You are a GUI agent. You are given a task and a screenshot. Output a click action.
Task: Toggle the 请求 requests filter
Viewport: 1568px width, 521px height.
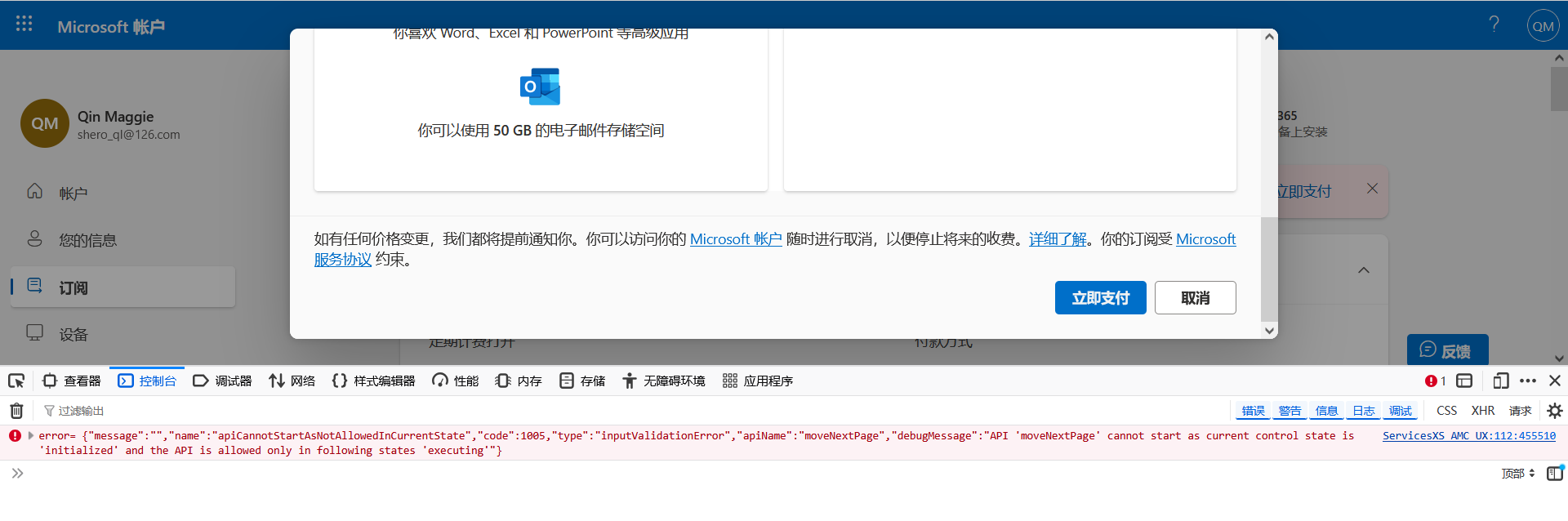click(1520, 411)
